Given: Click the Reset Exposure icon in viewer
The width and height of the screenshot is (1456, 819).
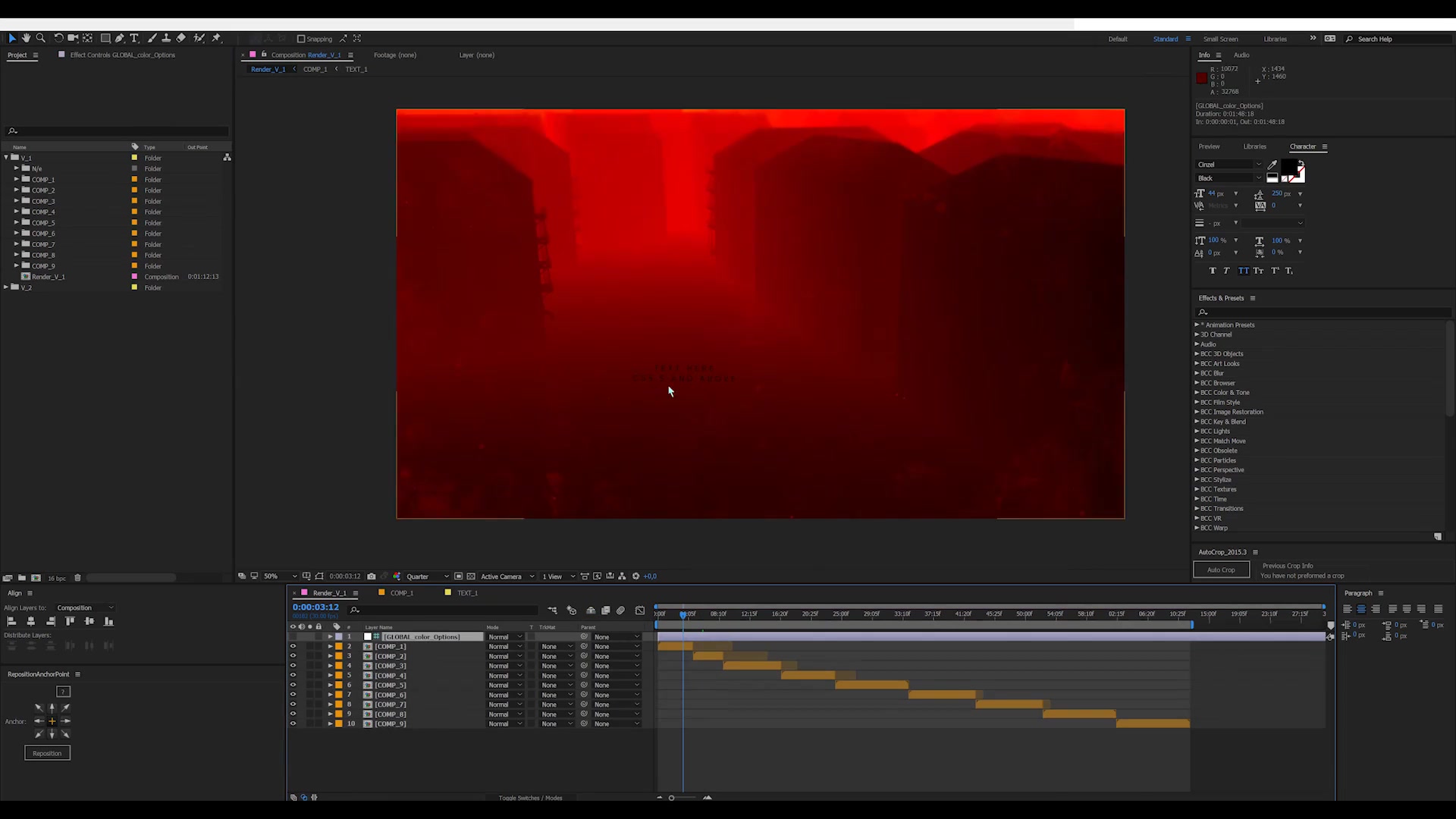Looking at the screenshot, I should click(635, 576).
